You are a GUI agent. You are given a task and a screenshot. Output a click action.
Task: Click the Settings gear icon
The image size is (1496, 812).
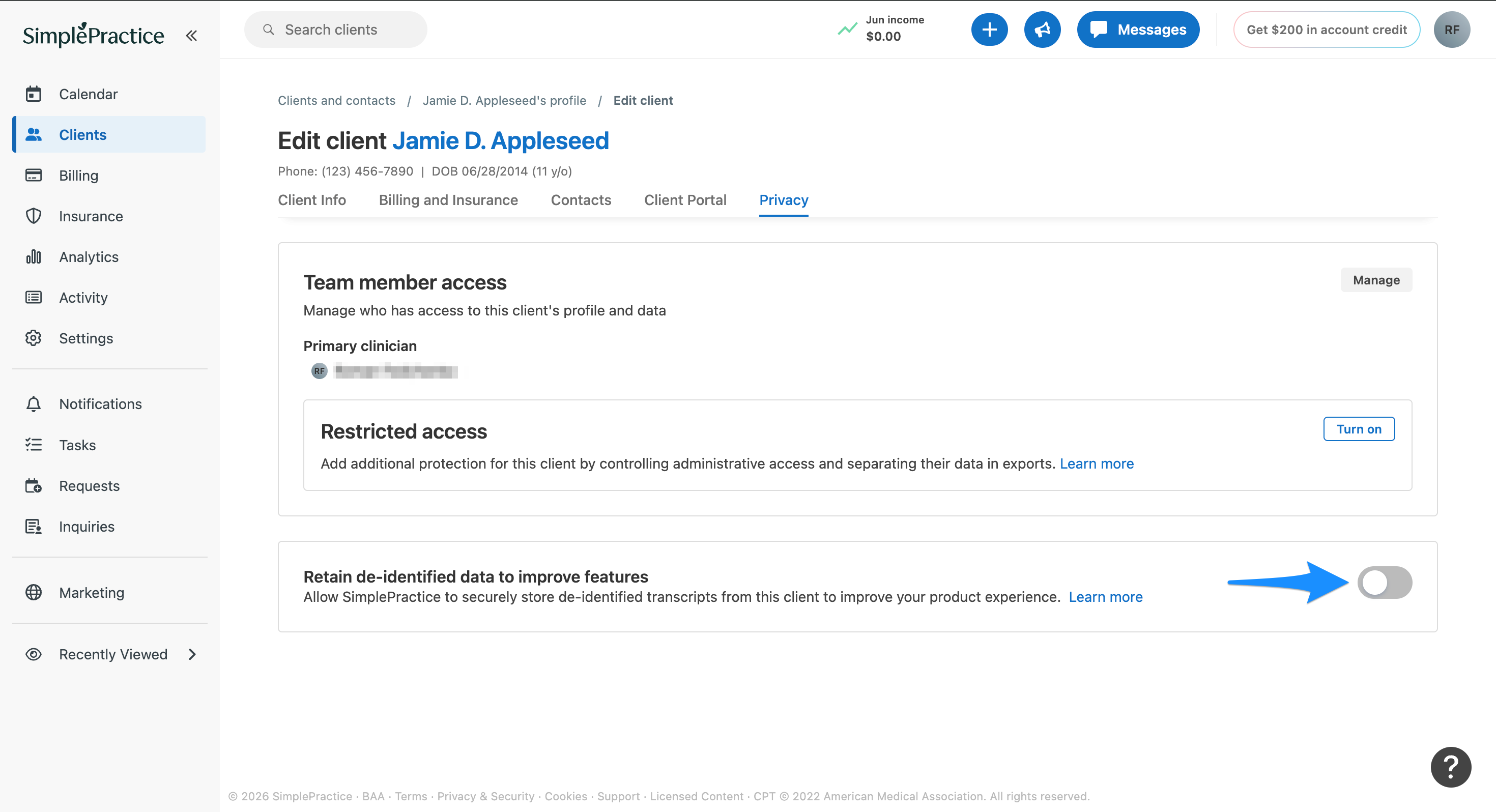coord(34,337)
